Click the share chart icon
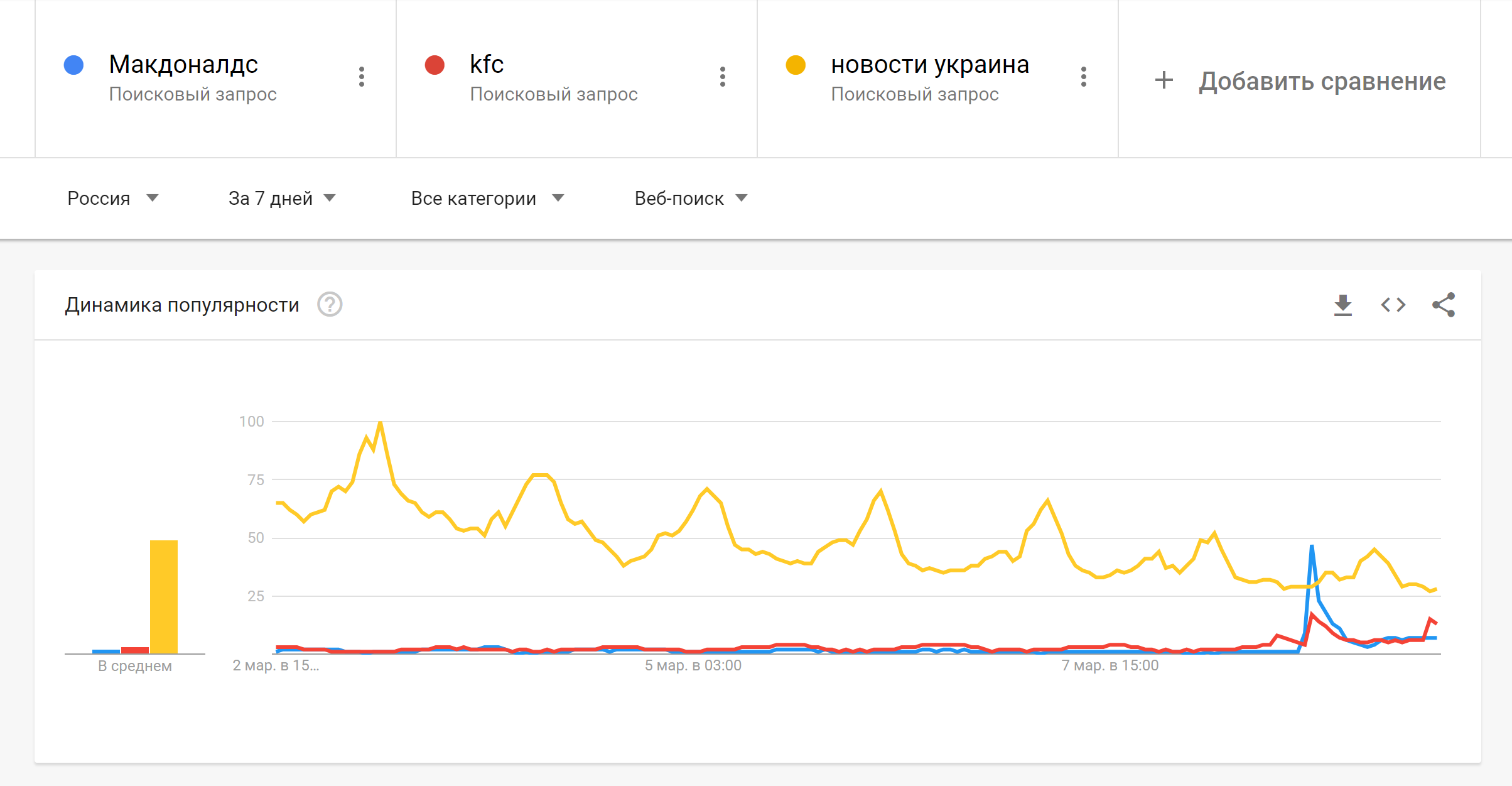Viewport: 1512px width, 786px height. point(1443,305)
